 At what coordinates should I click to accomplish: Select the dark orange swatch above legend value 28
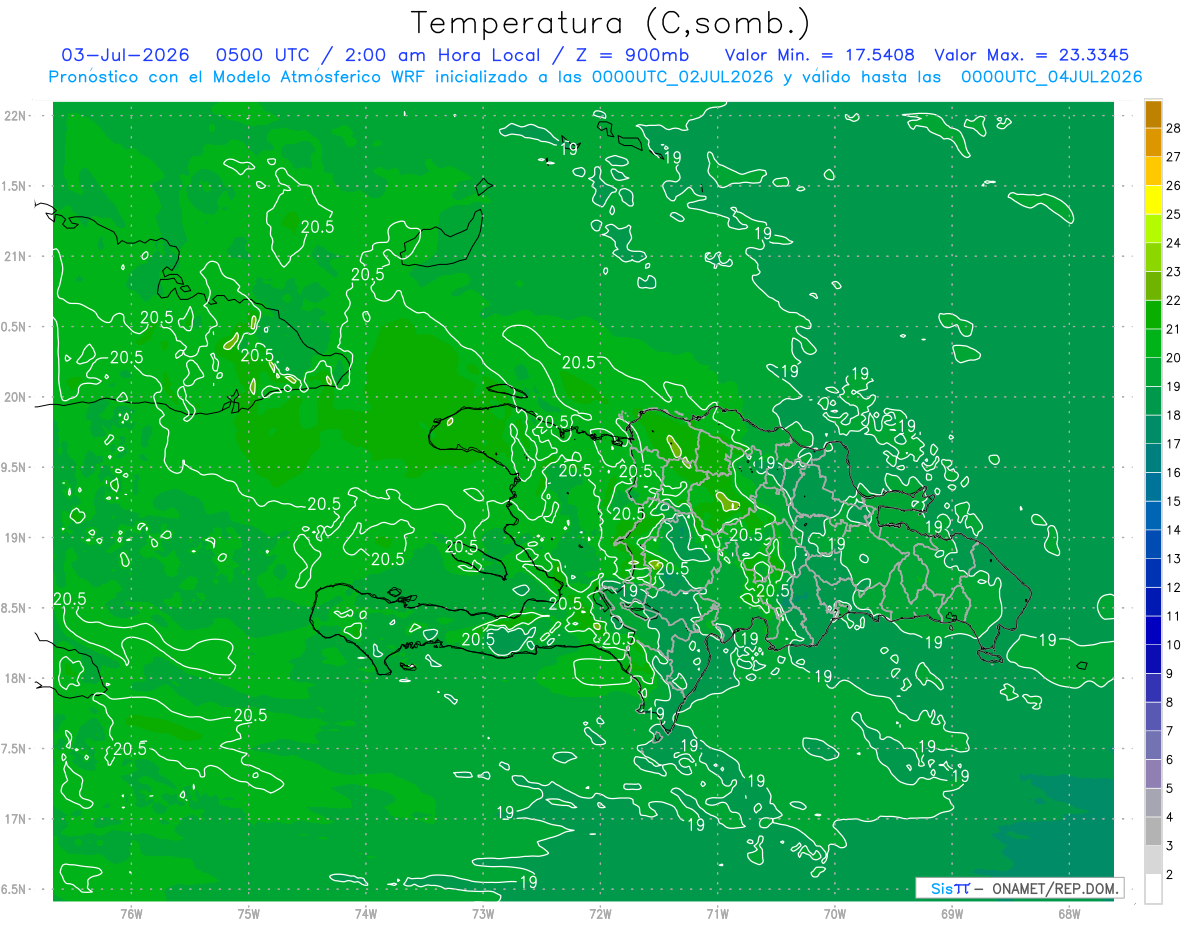tap(1154, 114)
